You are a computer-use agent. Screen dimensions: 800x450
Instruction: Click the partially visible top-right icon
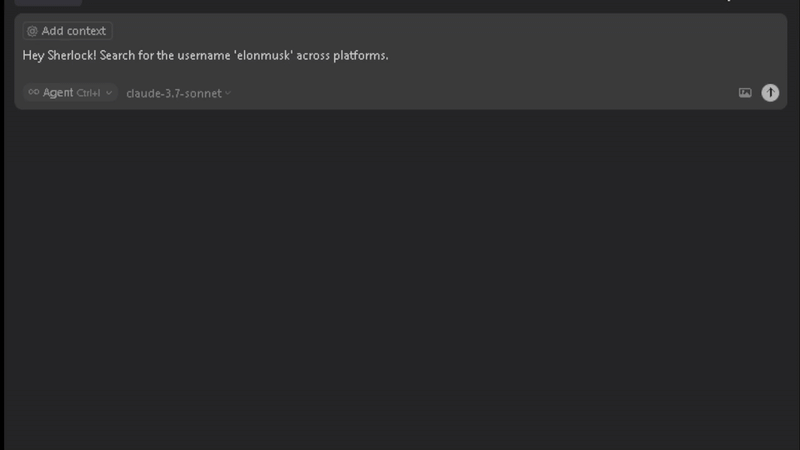[729, 1]
